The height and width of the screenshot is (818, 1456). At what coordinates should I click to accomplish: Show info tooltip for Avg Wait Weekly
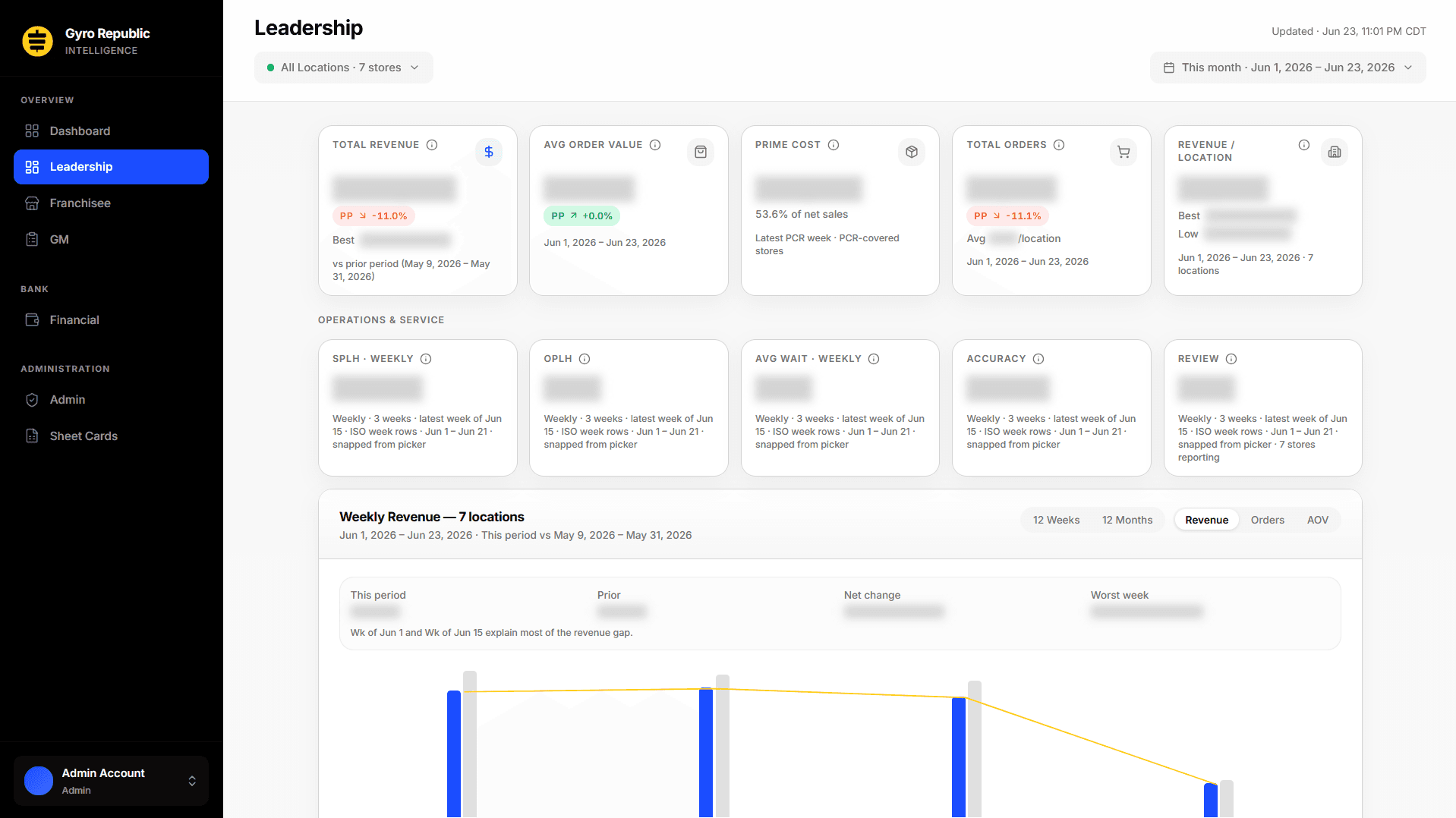(874, 359)
